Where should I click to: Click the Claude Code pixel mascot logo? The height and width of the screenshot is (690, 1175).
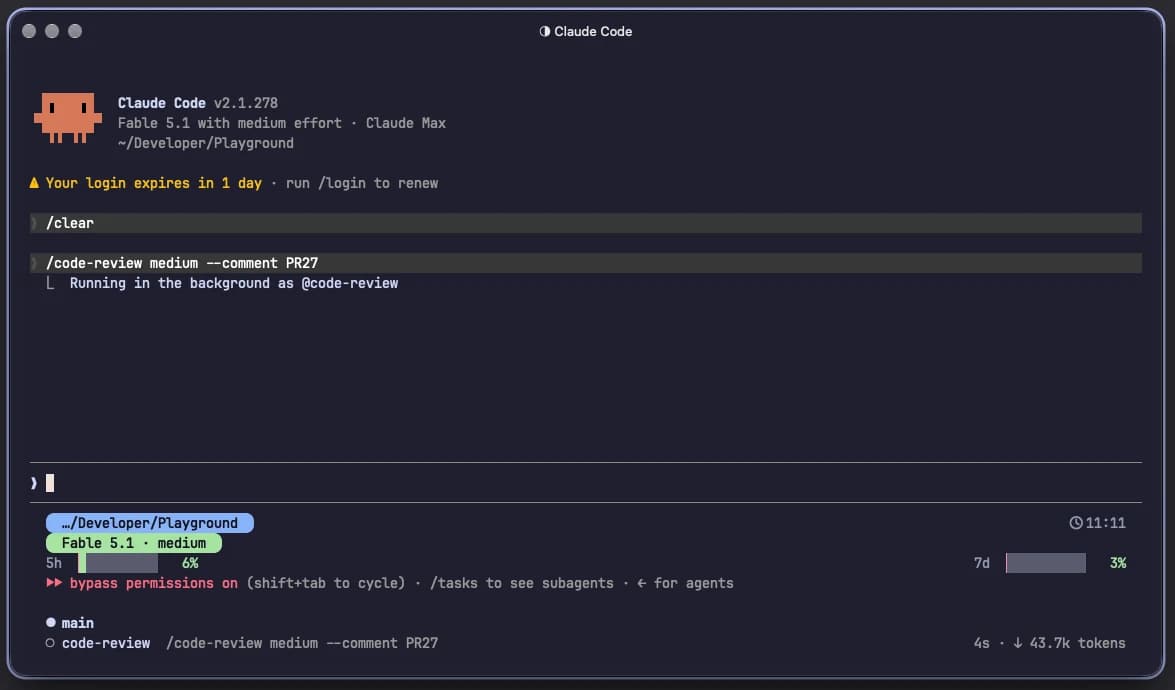[x=67, y=118]
